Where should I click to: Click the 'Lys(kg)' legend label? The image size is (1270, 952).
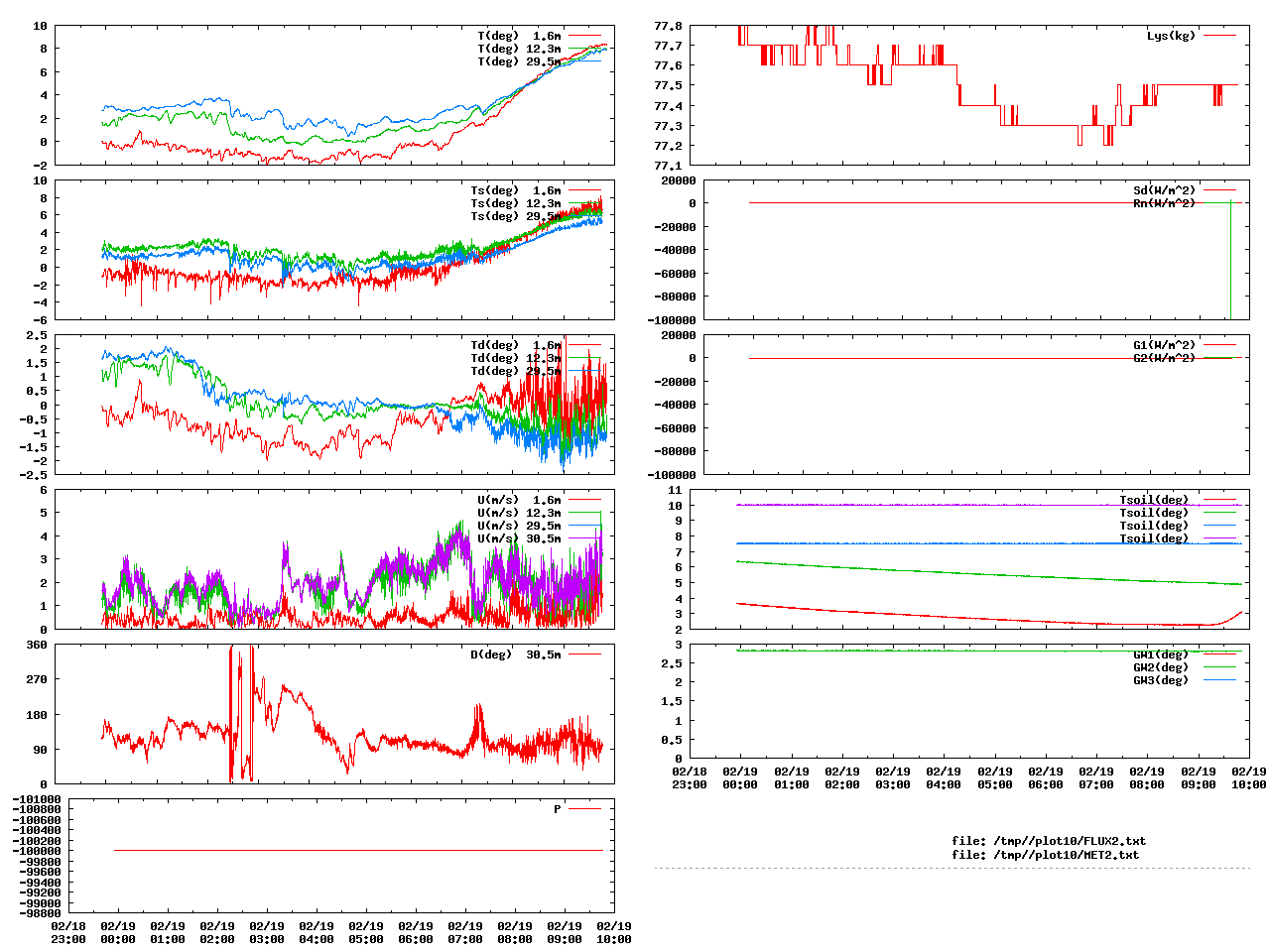coord(1172,36)
